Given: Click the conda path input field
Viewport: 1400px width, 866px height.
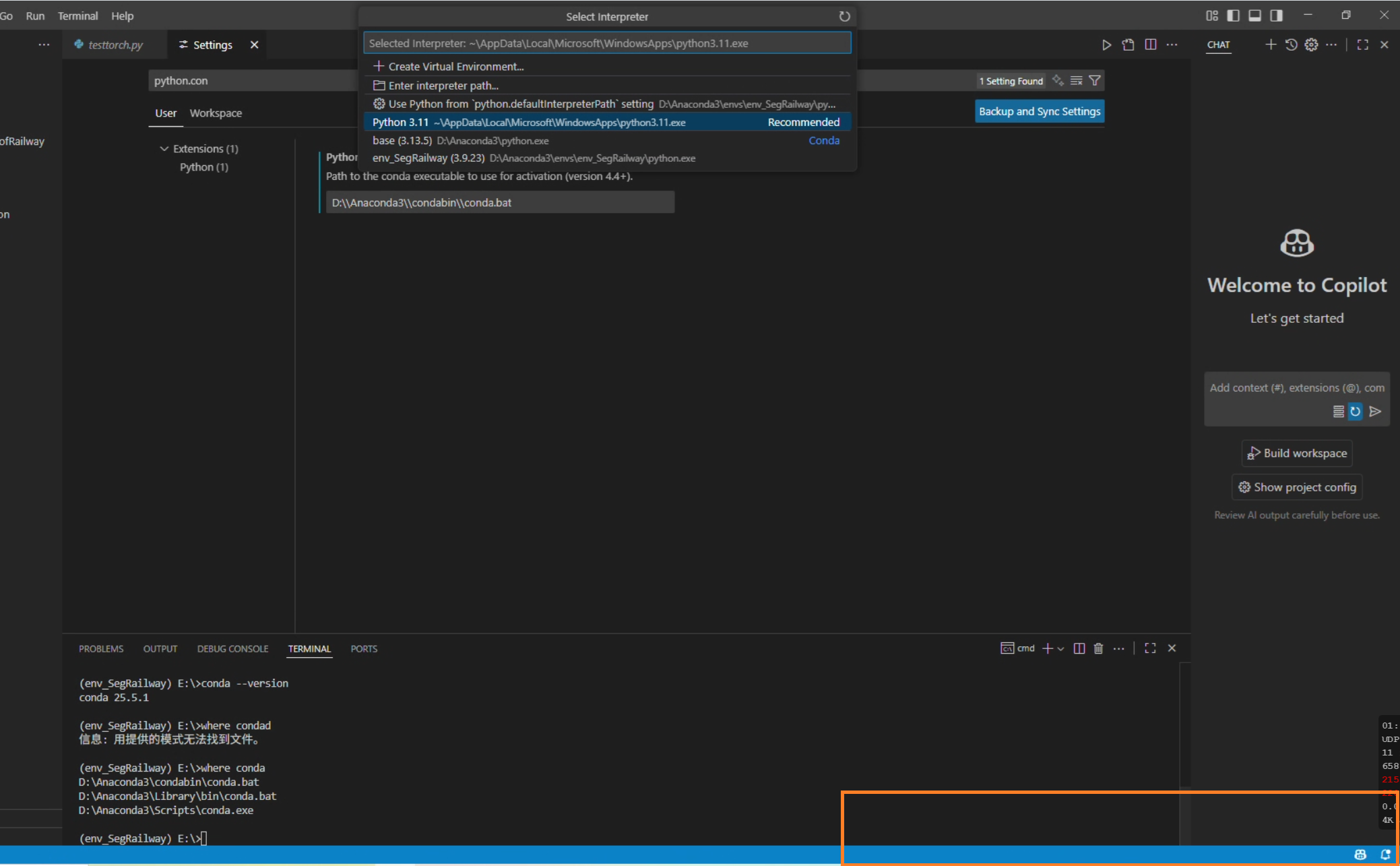Looking at the screenshot, I should (x=500, y=202).
